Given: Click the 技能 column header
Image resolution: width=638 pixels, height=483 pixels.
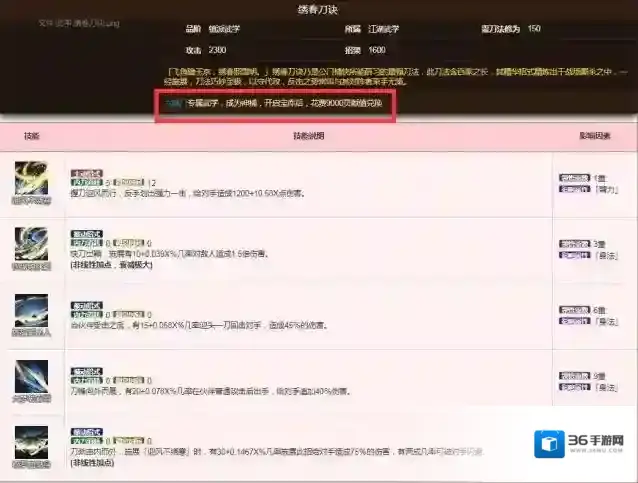Looking at the screenshot, I should 31,136.
